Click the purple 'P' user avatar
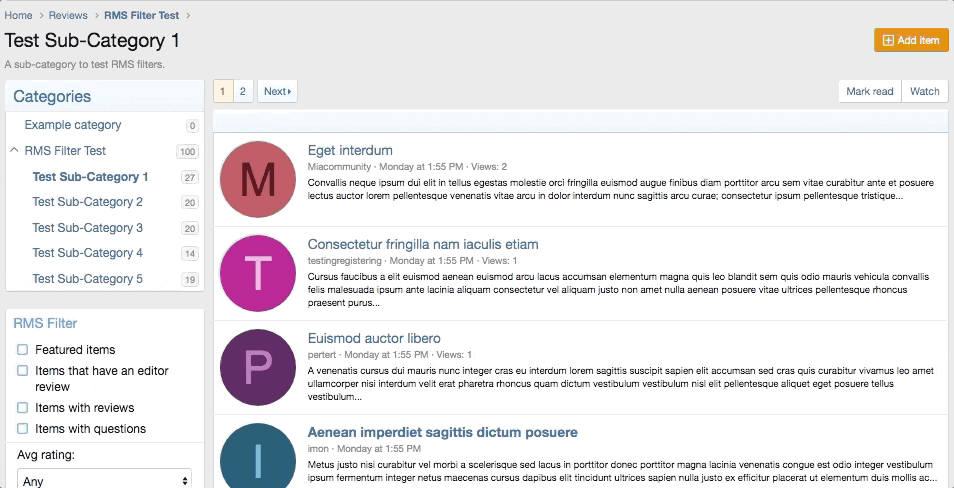This screenshot has height=488, width=954. (258, 366)
